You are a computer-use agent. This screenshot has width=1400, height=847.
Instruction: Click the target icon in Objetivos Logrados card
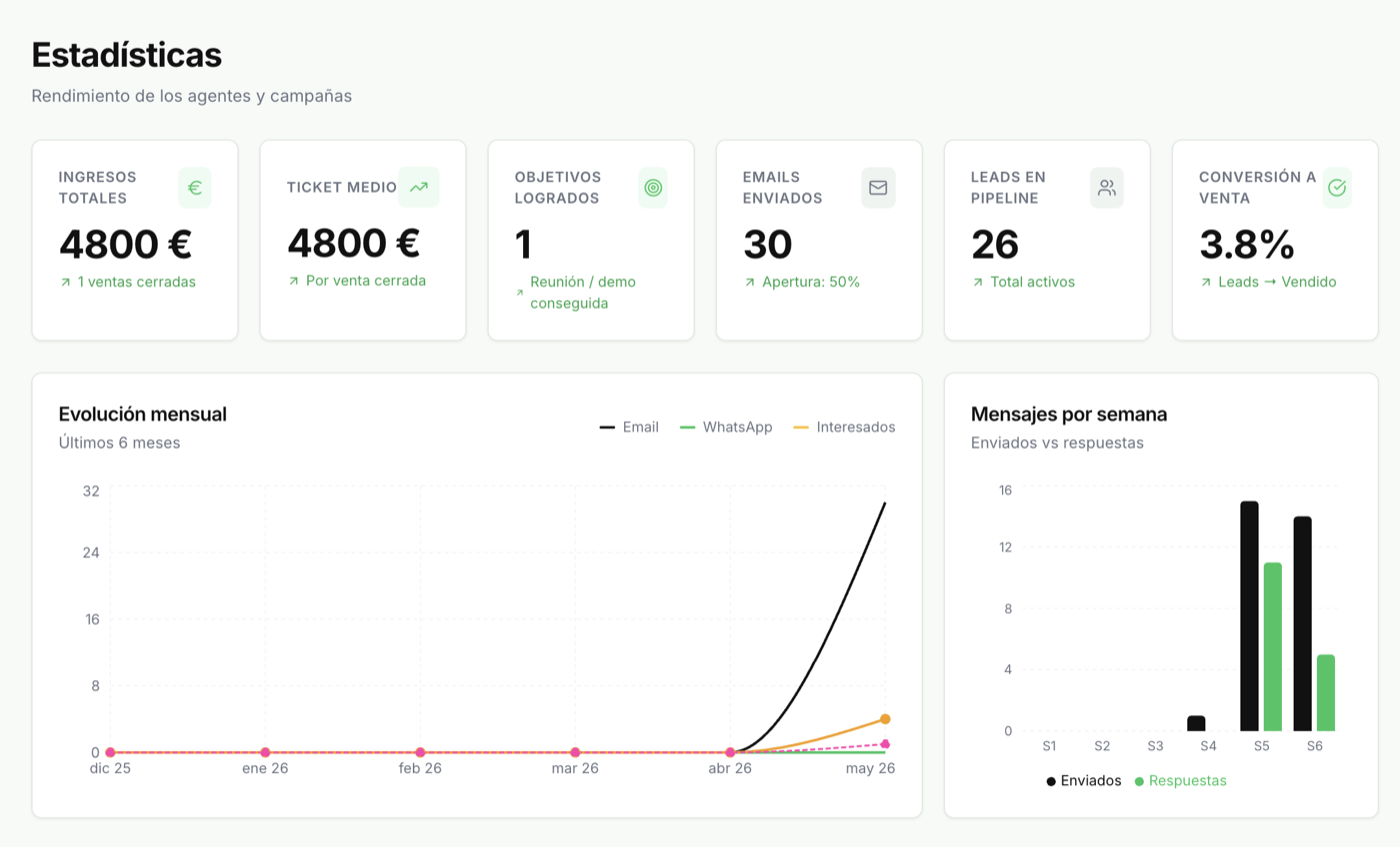(653, 187)
